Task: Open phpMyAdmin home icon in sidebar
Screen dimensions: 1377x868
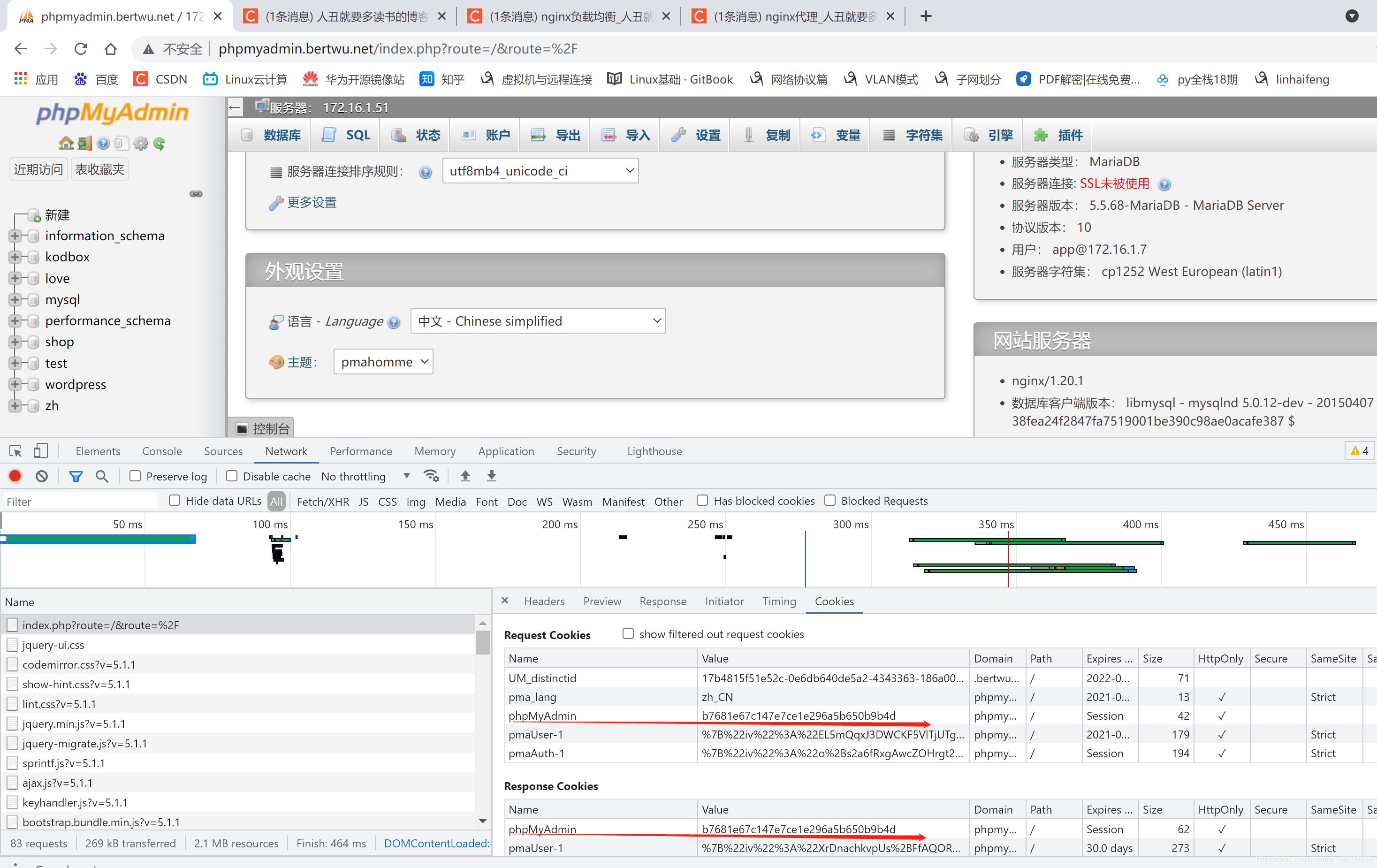Action: click(66, 143)
